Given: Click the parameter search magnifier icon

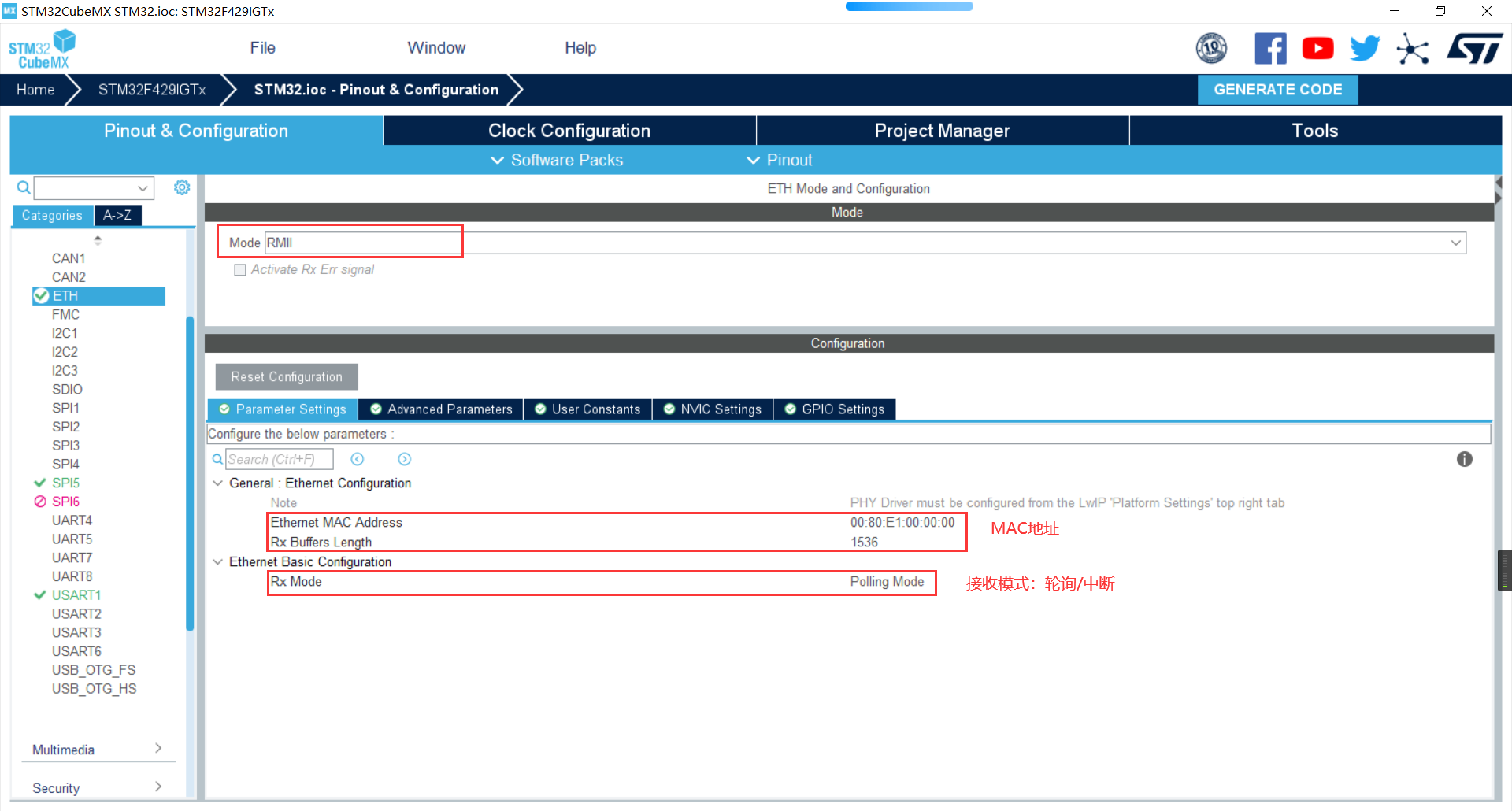Looking at the screenshot, I should (217, 459).
